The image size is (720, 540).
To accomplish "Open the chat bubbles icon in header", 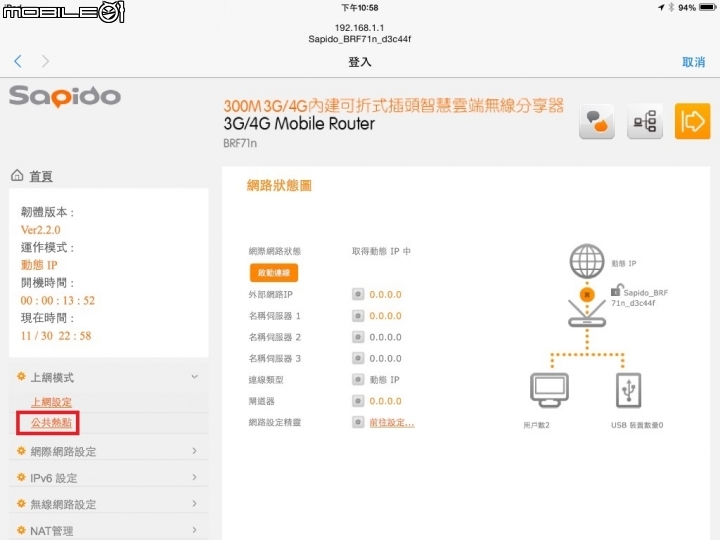I will [596, 121].
